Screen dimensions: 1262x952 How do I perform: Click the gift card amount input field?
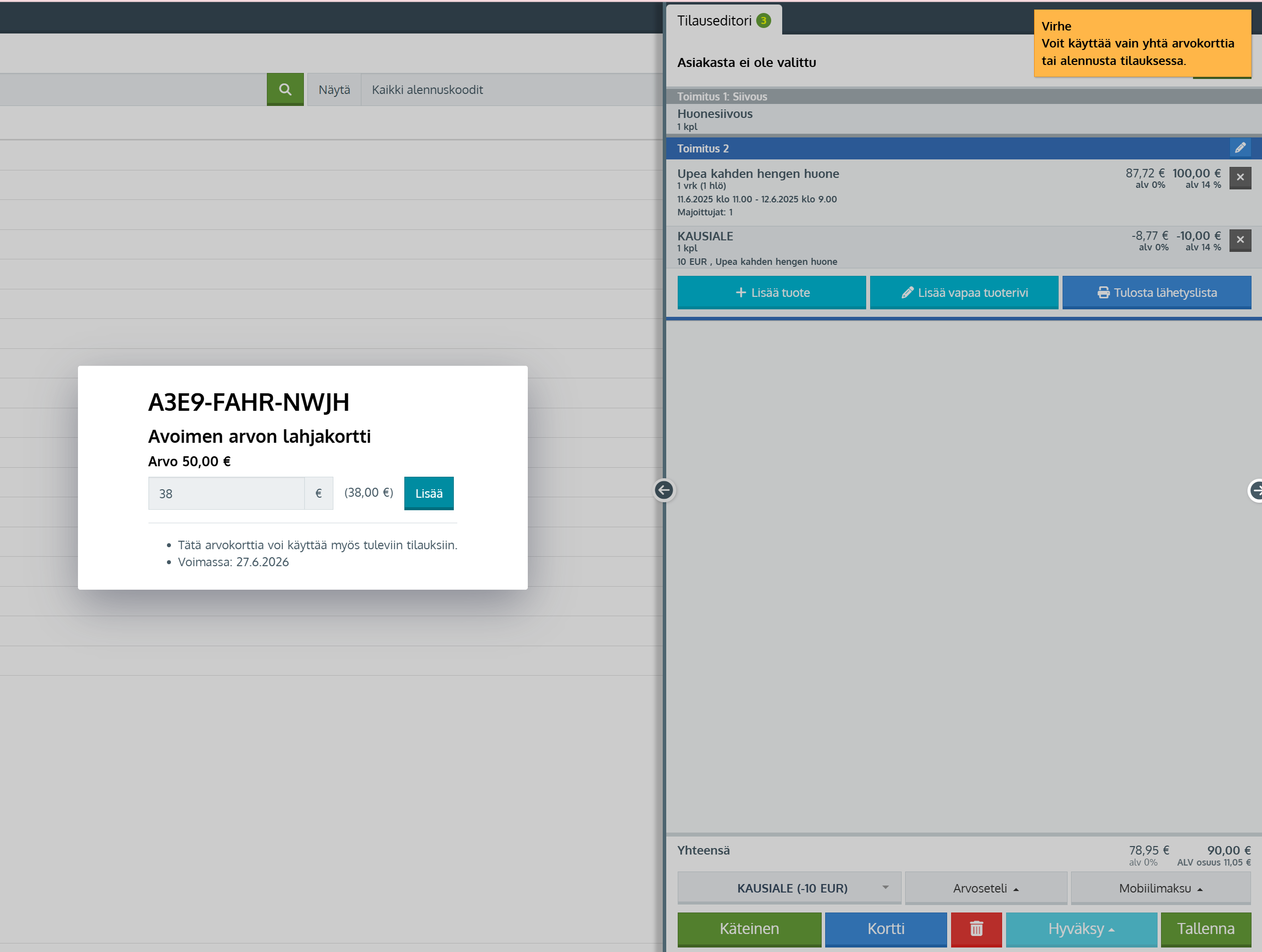click(x=226, y=493)
